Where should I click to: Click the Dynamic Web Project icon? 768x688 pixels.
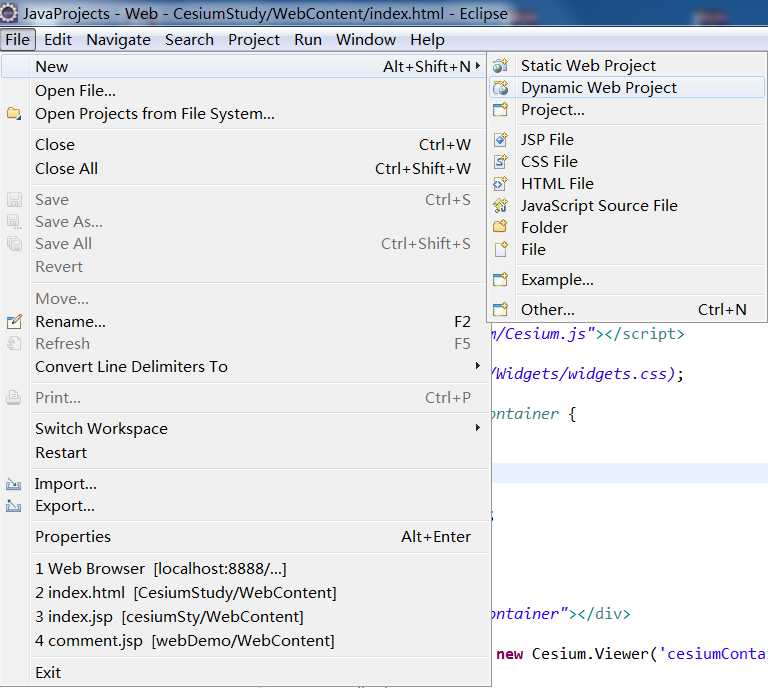pos(500,88)
